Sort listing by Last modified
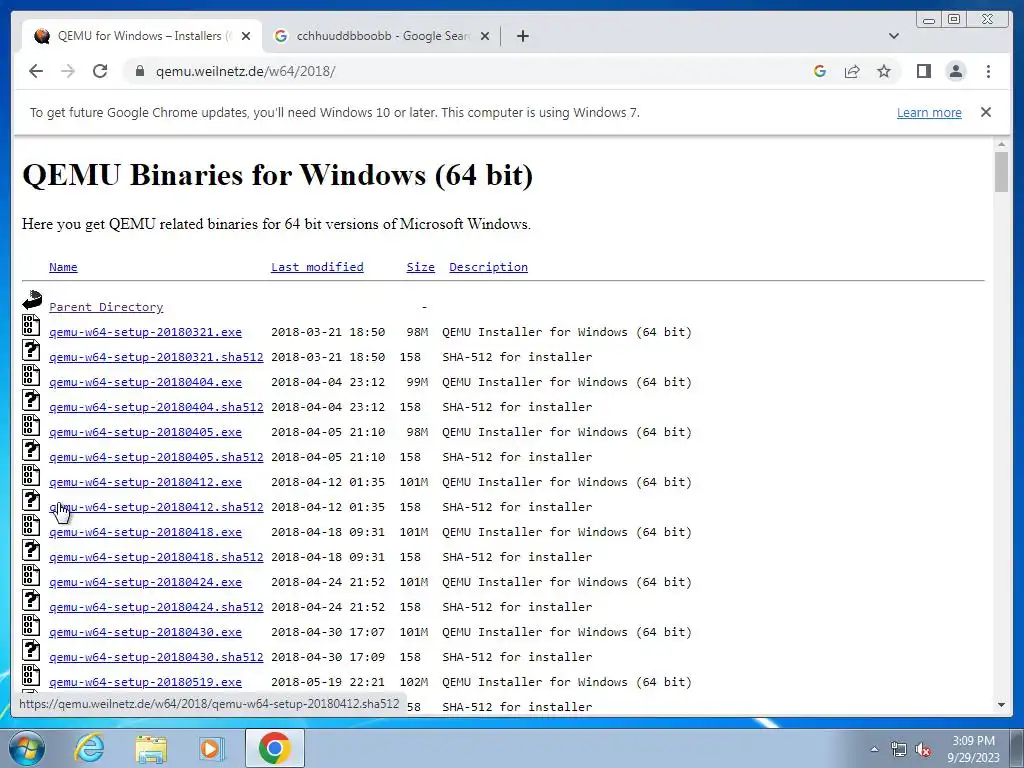 pyautogui.click(x=317, y=267)
